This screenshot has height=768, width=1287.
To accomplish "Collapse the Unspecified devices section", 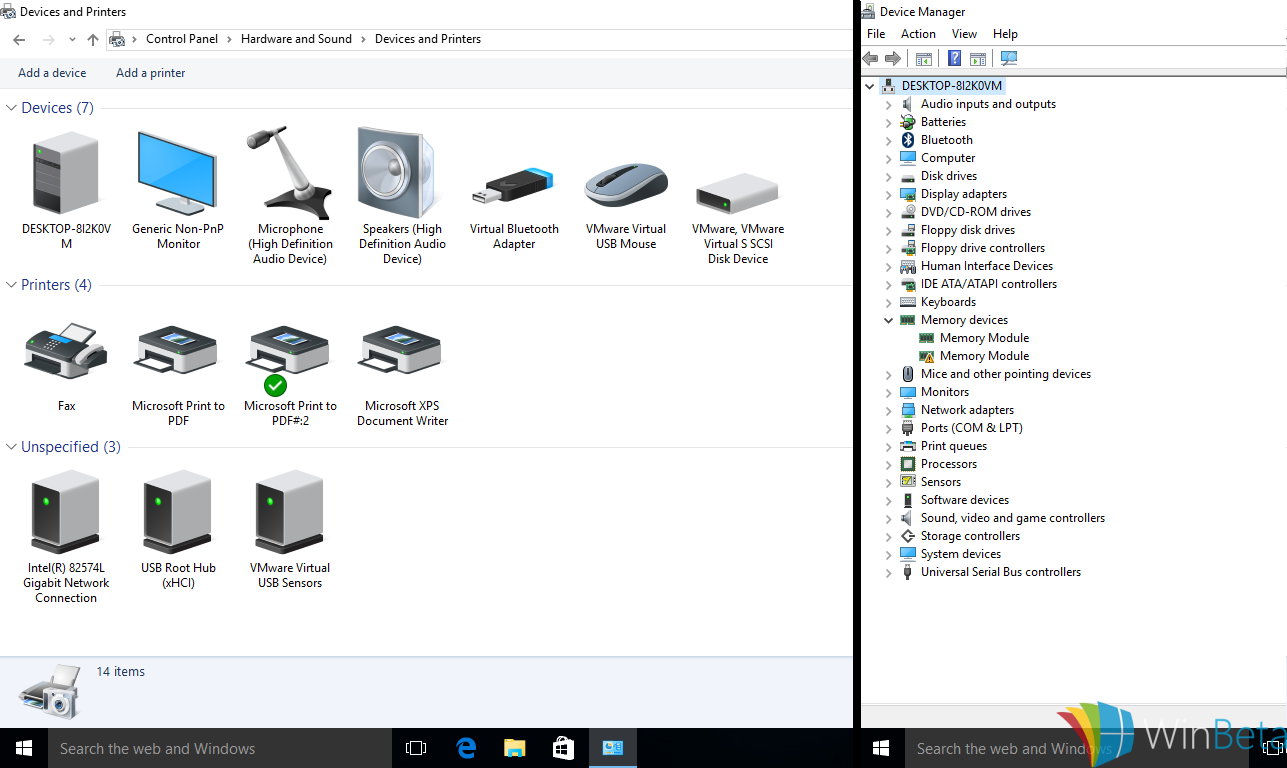I will (10, 446).
